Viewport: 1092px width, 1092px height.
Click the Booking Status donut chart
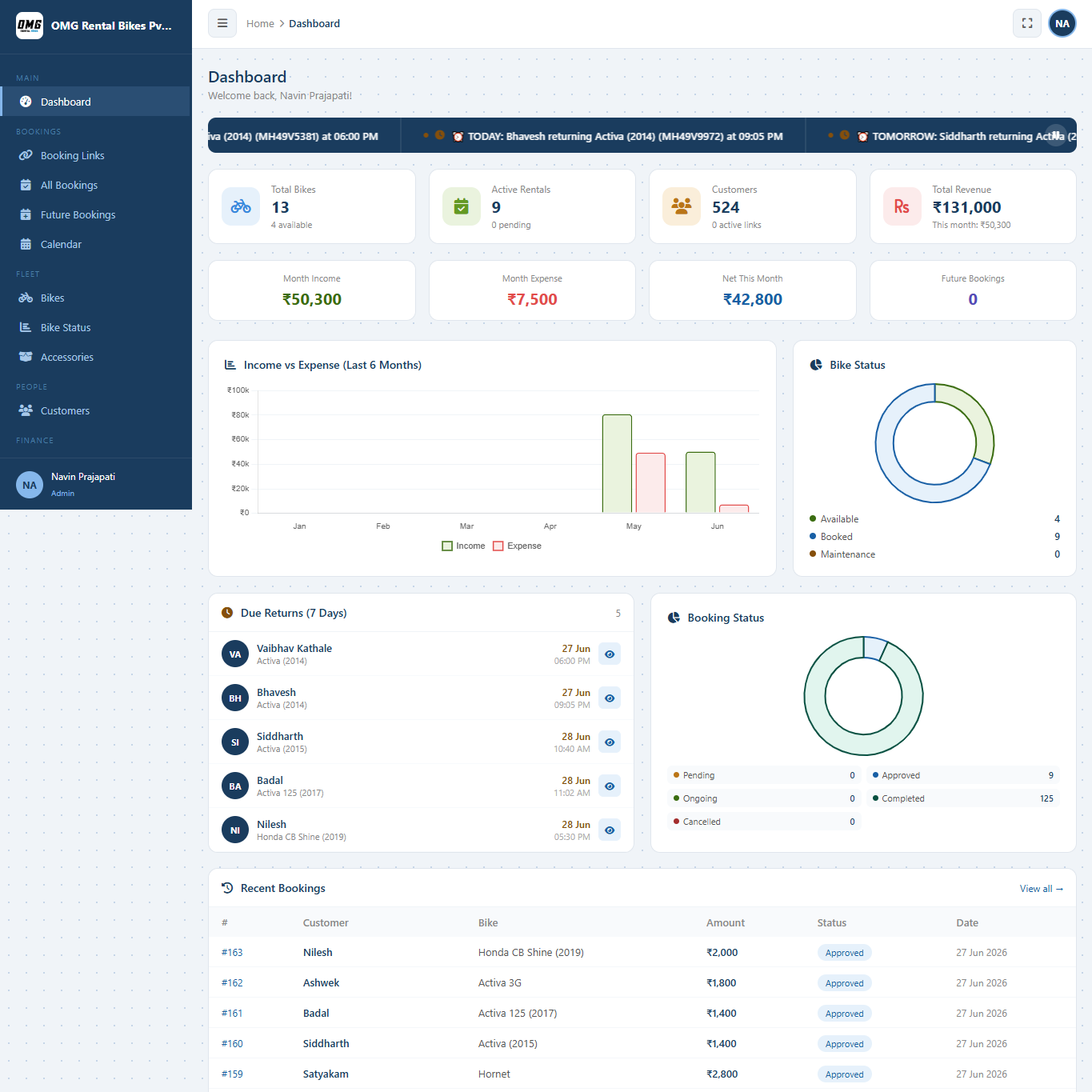(864, 696)
